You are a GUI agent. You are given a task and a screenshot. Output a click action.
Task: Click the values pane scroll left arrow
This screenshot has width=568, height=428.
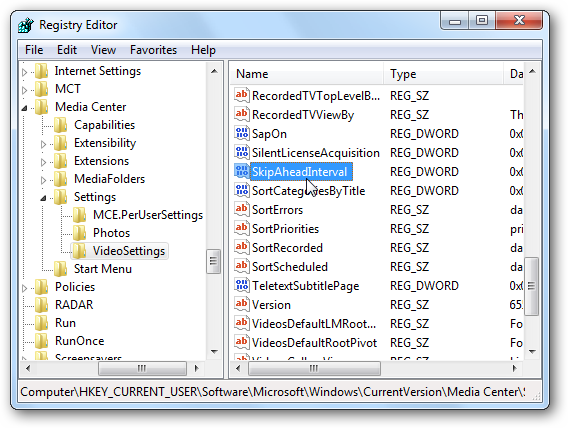click(238, 369)
